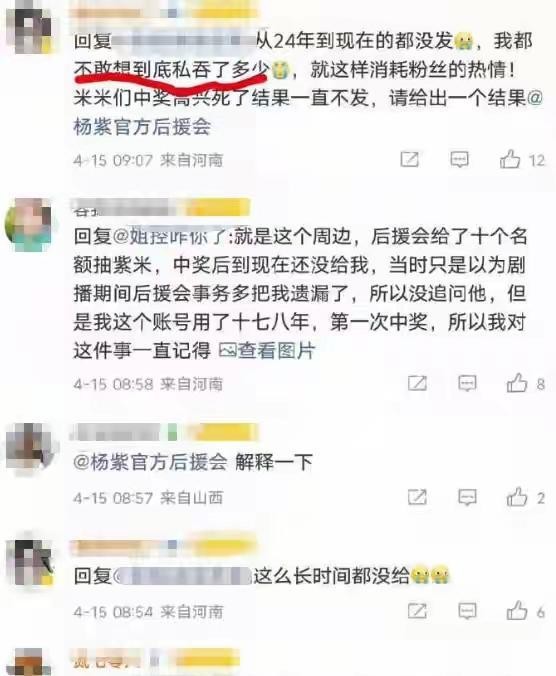Repost the 08:54 comment from 河南
The height and width of the screenshot is (676, 556).
coord(417,611)
